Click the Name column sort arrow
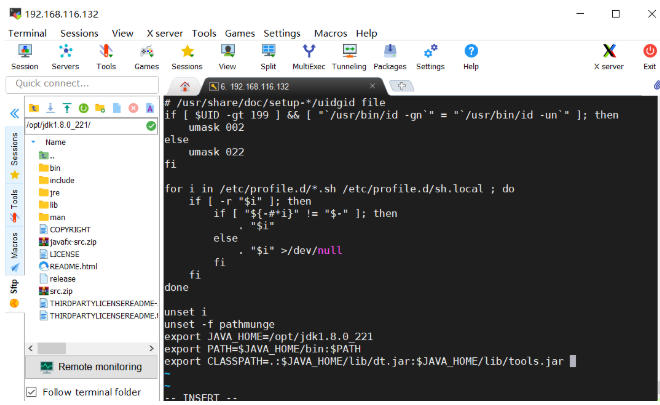 [x=33, y=142]
